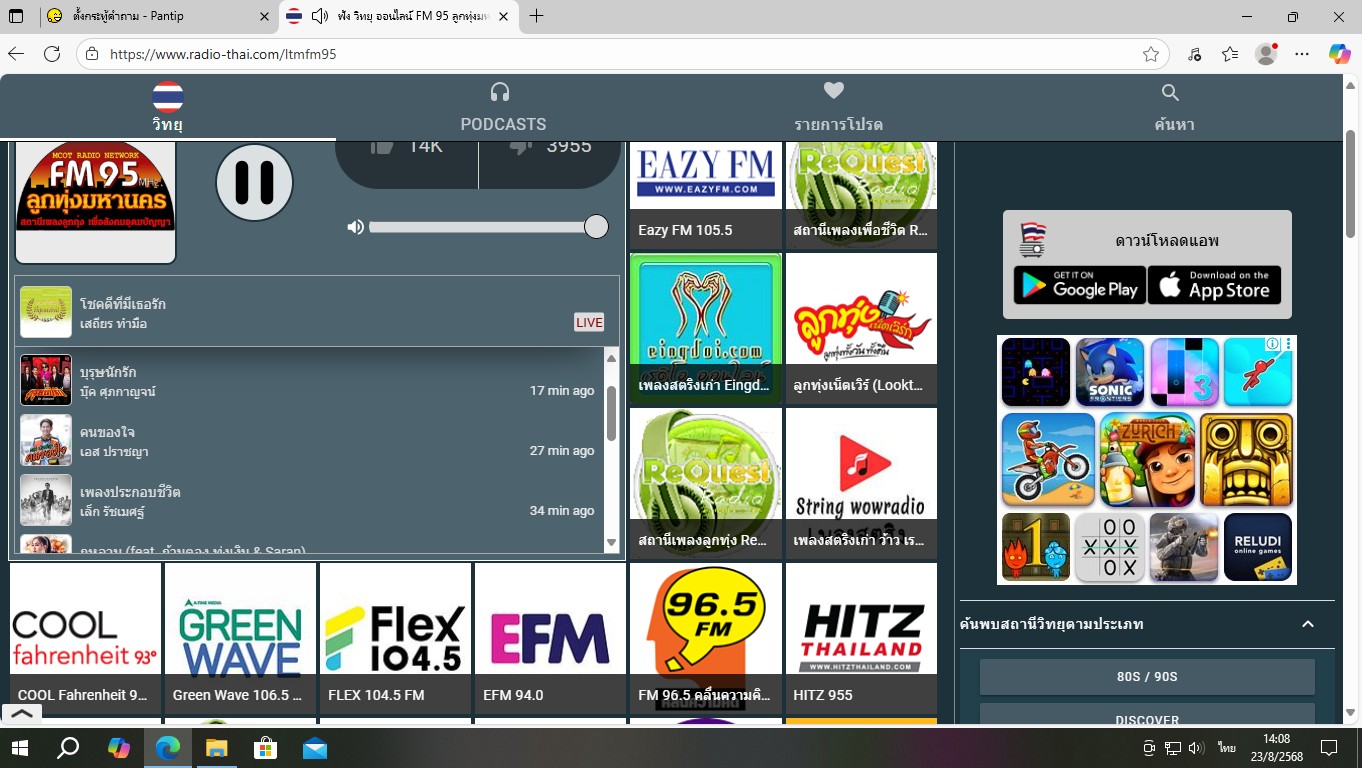Click the Get it on Google Play badge
This screenshot has height=768, width=1362.
tap(1079, 285)
